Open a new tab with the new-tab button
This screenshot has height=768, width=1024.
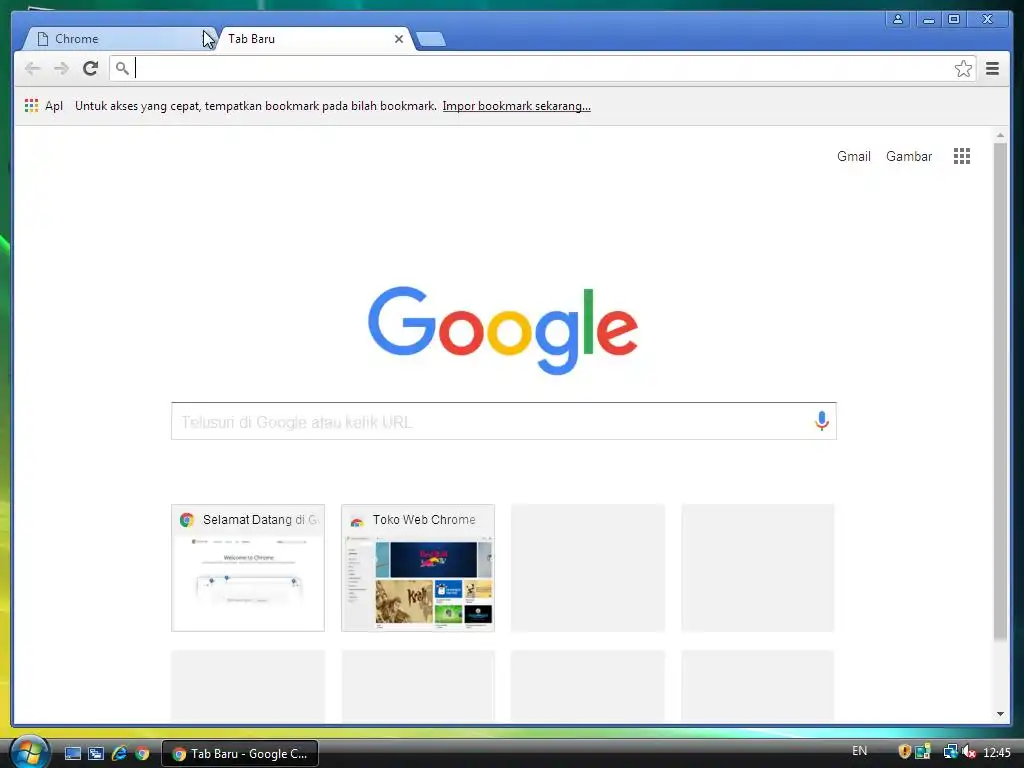(430, 39)
